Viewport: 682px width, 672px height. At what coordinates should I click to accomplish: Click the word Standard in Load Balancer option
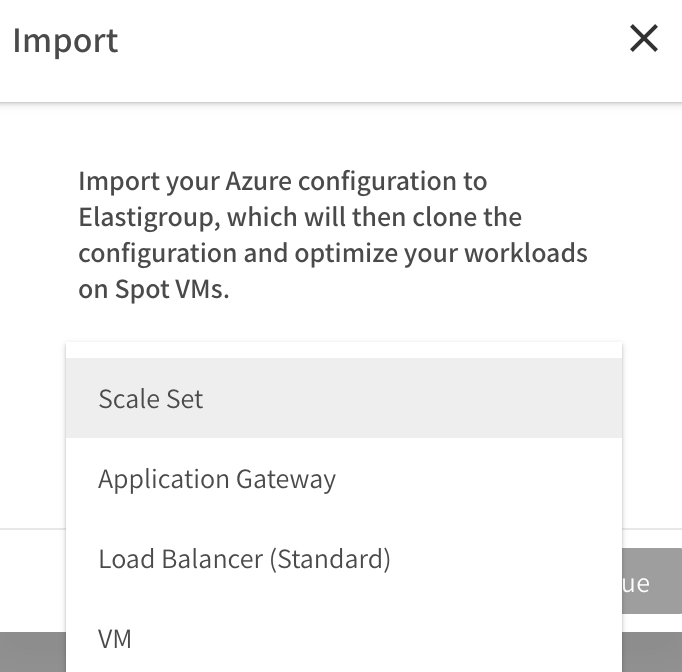click(330, 558)
